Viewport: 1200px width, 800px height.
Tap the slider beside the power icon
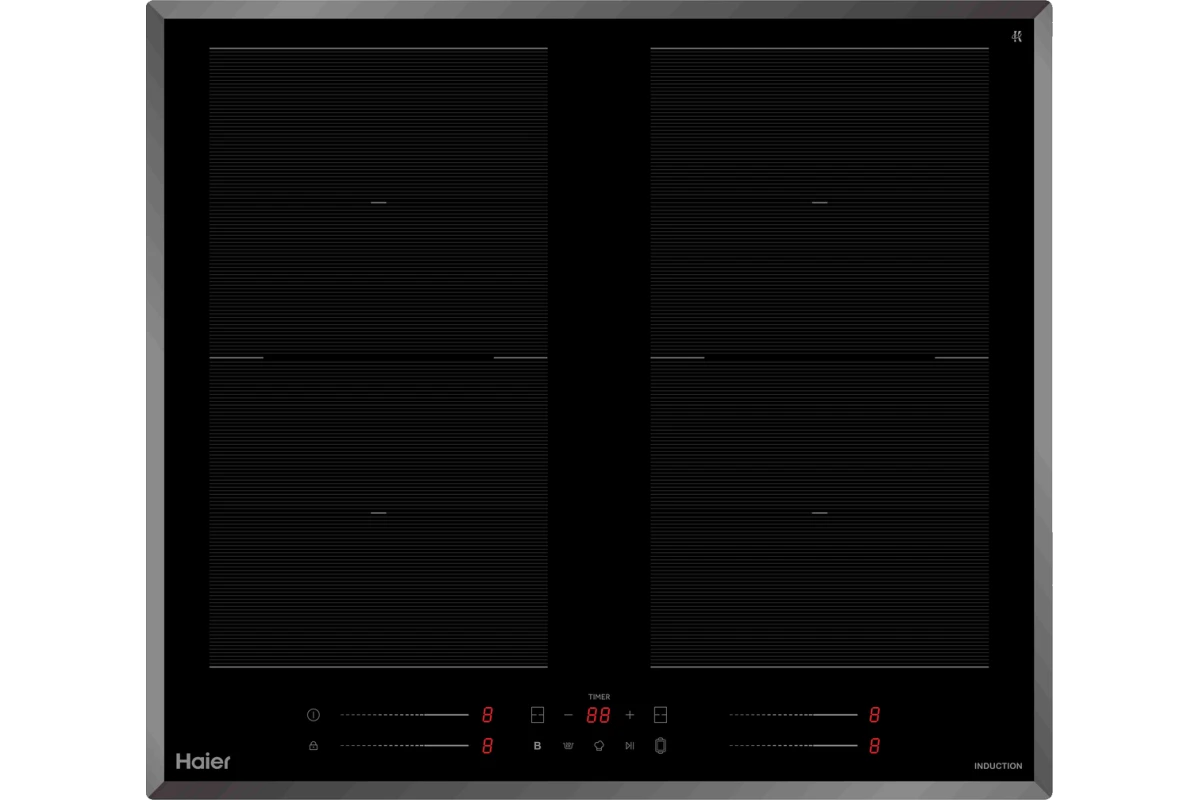[404, 715]
